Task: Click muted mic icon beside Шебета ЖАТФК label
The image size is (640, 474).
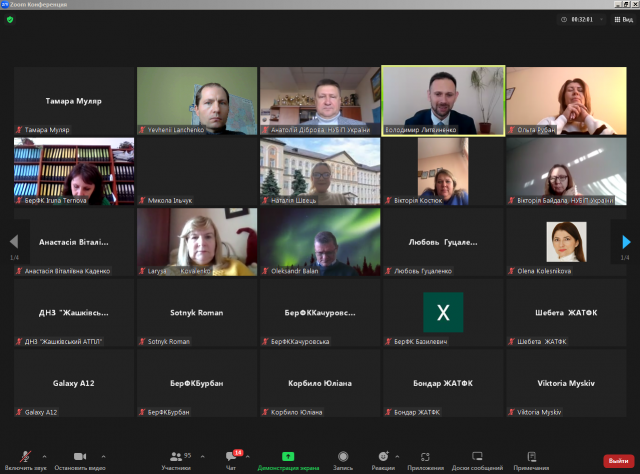Action: point(511,341)
